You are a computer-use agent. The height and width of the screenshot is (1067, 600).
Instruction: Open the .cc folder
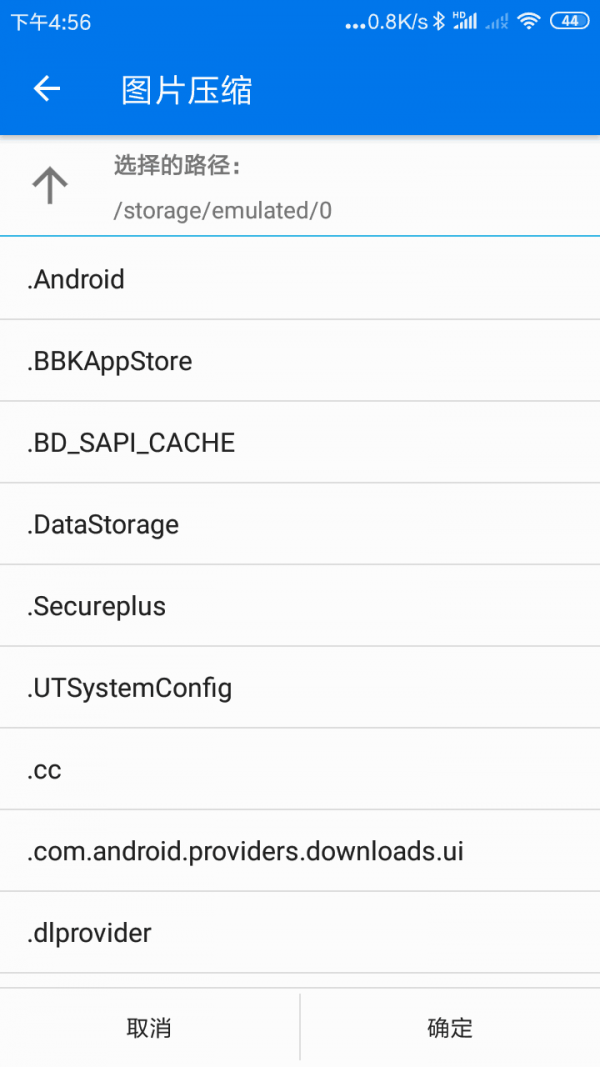300,770
